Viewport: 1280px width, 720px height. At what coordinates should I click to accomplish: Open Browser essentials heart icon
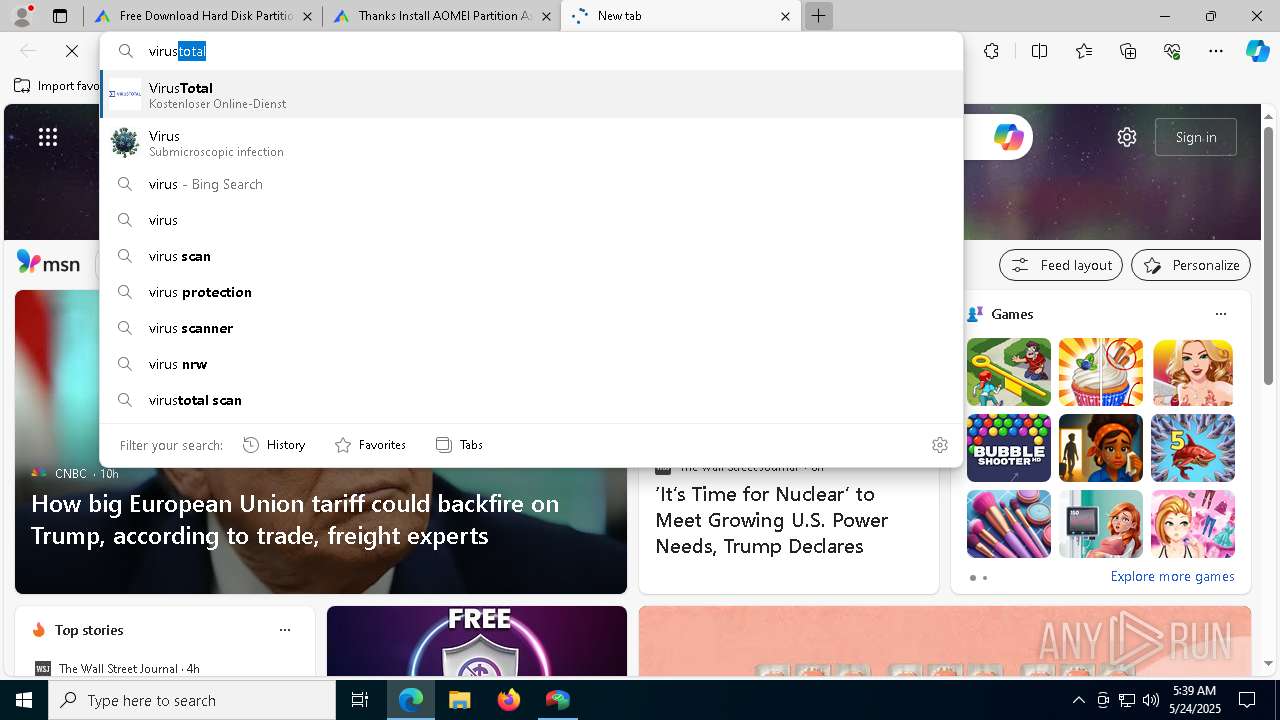coord(1172,51)
